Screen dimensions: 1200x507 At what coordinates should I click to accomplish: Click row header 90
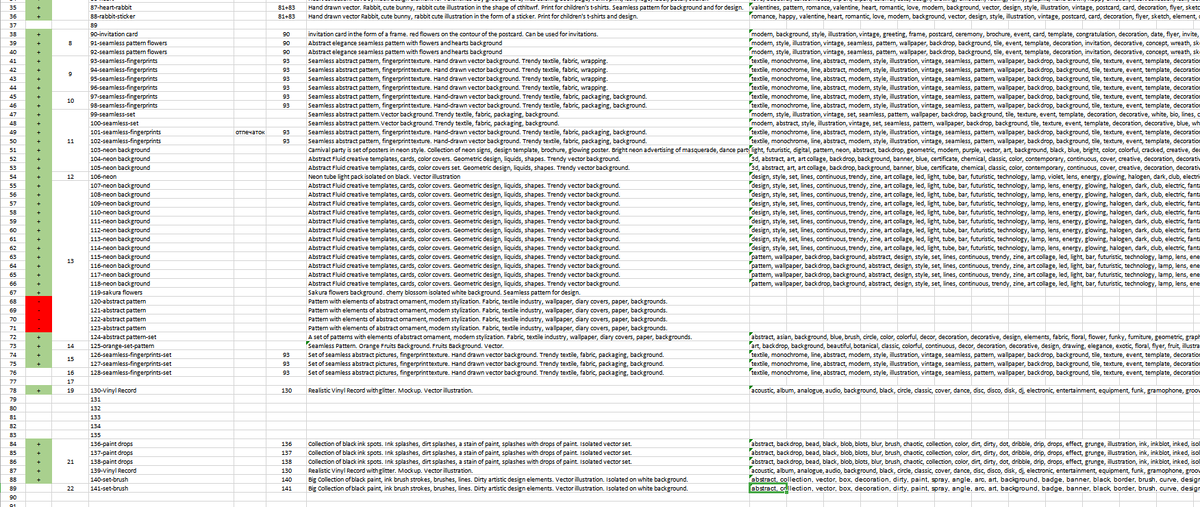point(12,495)
